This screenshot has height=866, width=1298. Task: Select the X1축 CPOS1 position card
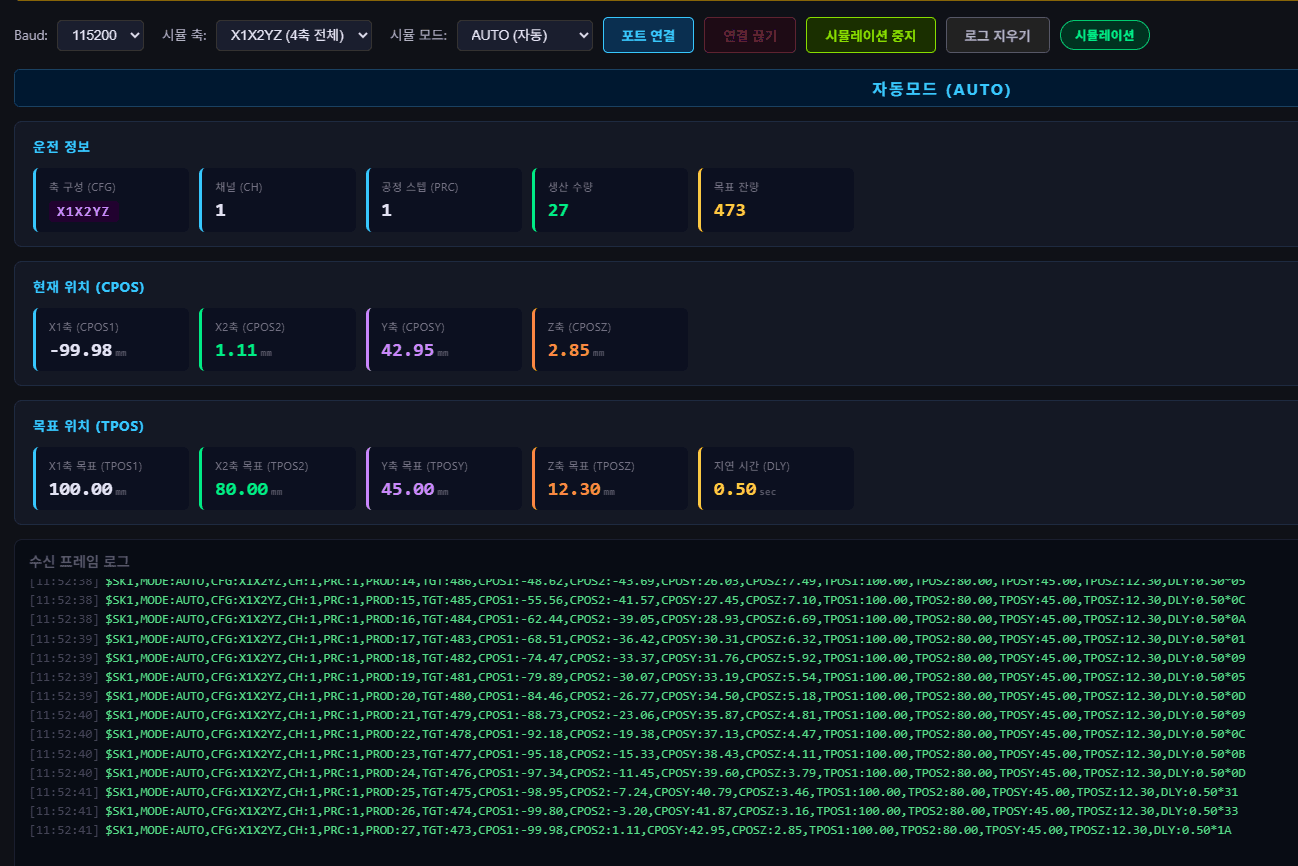point(111,339)
